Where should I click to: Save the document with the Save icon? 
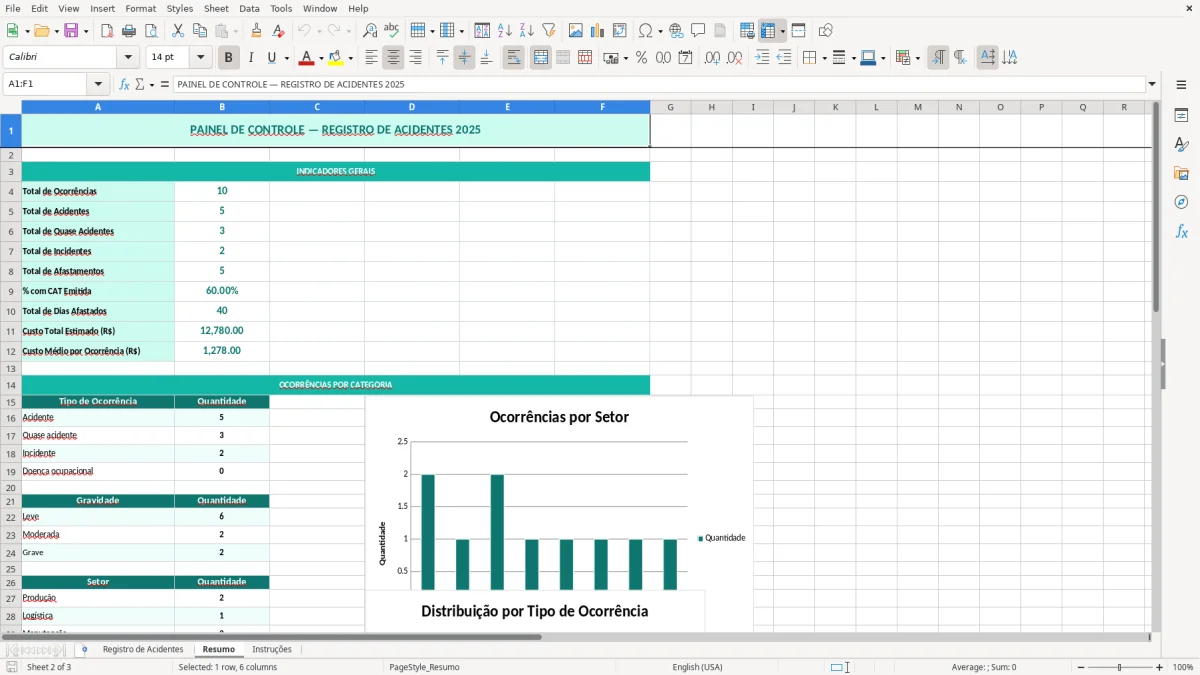click(x=71, y=31)
